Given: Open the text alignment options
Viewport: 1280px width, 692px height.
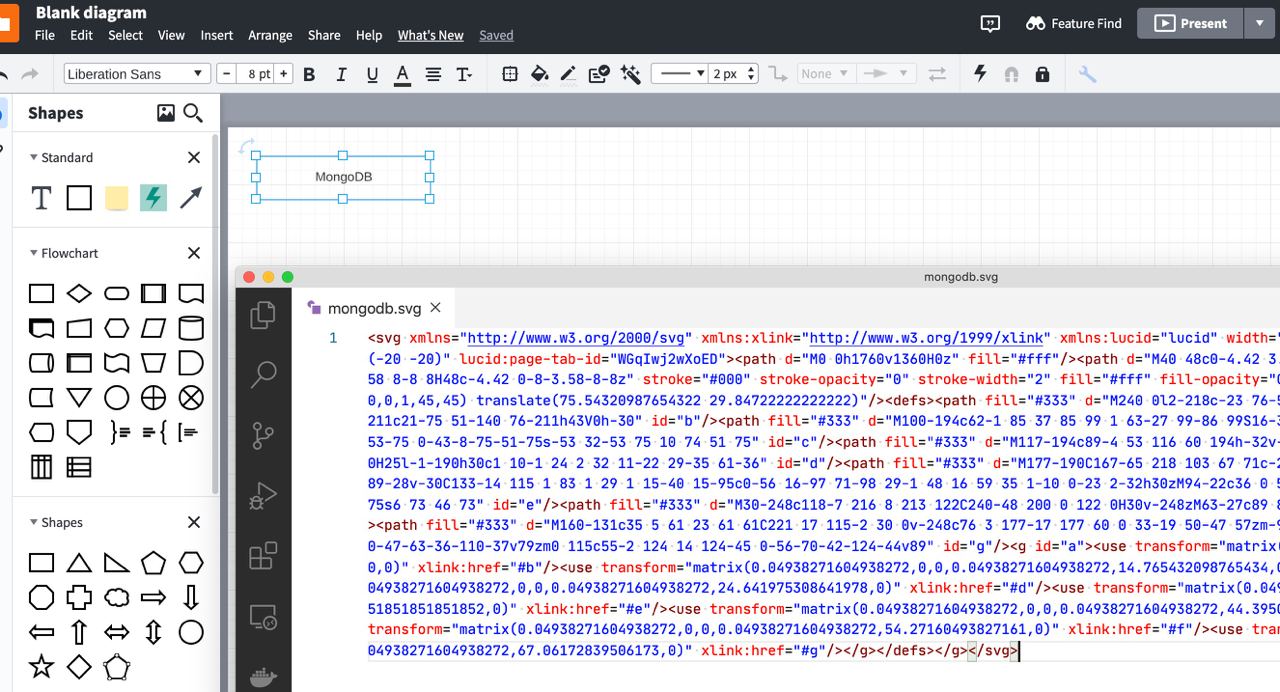Looking at the screenshot, I should click(x=433, y=74).
